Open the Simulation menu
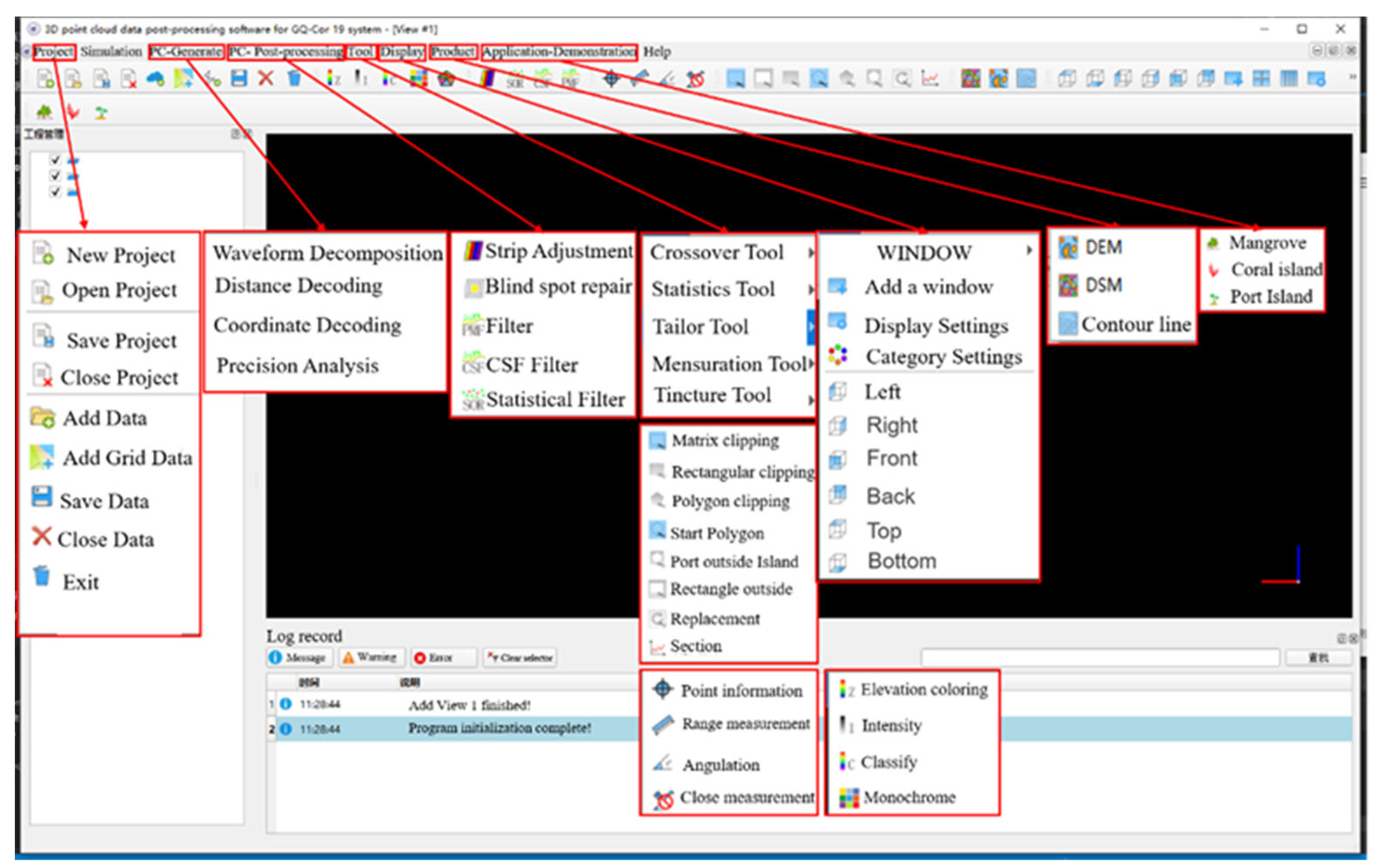 coord(111,52)
